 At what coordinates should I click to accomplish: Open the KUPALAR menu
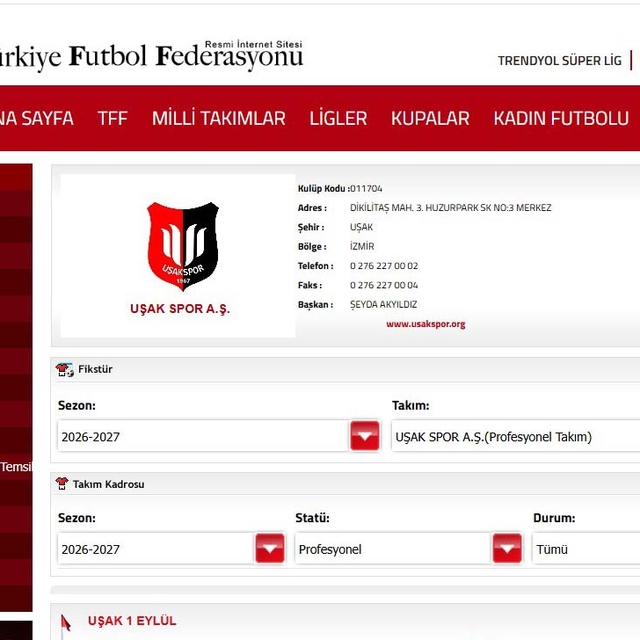tap(430, 118)
